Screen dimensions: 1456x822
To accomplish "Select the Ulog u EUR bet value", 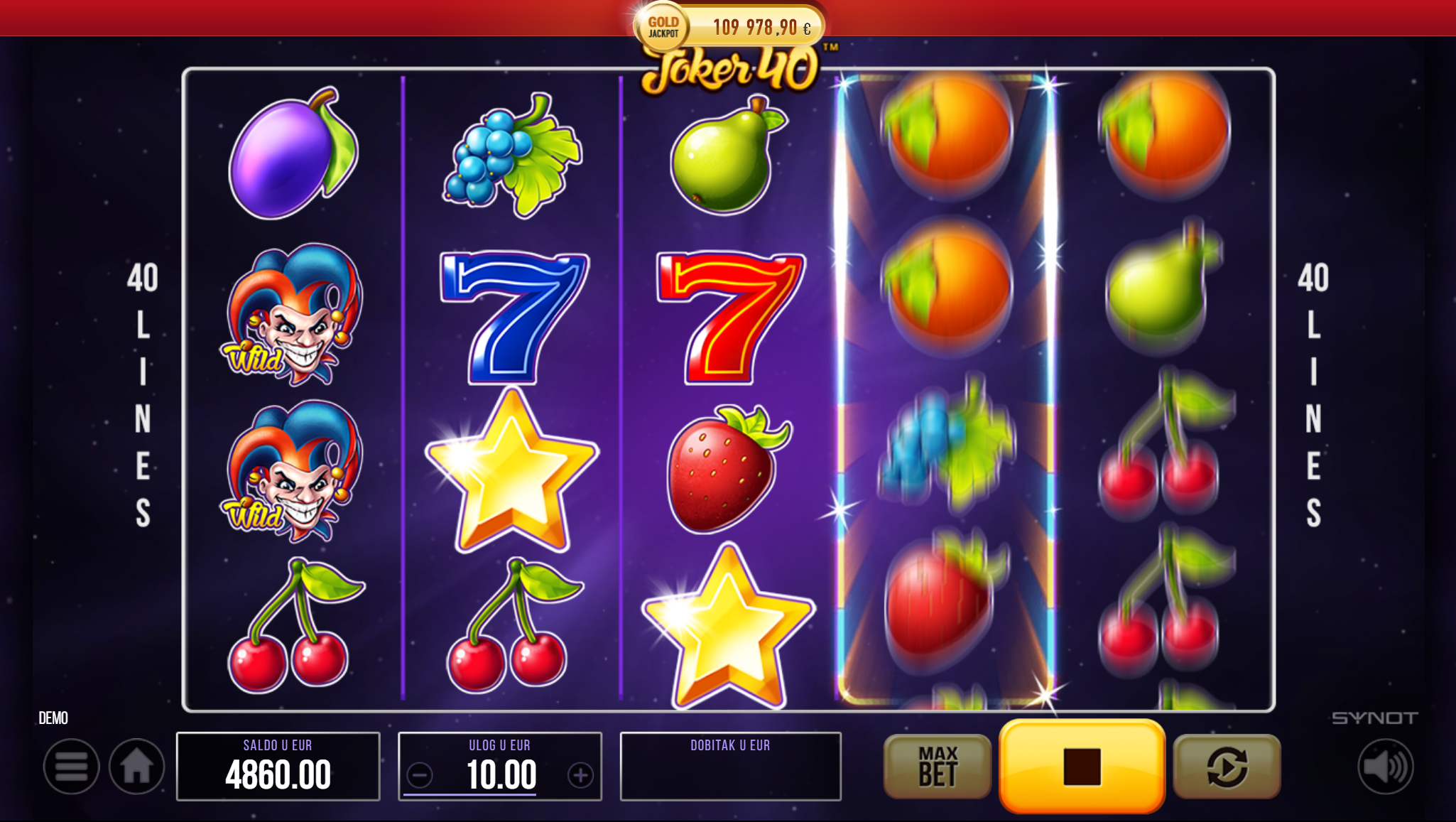I will pyautogui.click(x=501, y=775).
